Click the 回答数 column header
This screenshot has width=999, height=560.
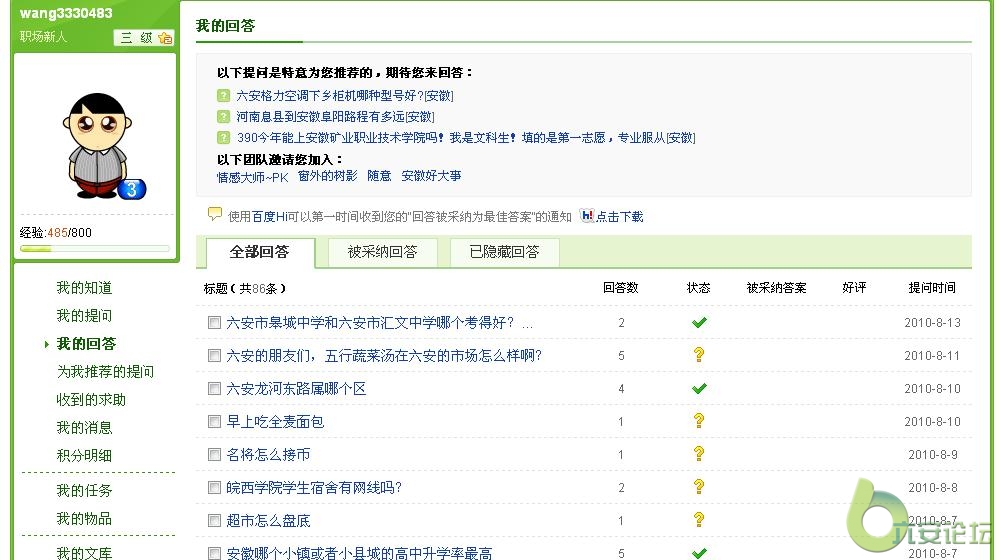pyautogui.click(x=621, y=288)
